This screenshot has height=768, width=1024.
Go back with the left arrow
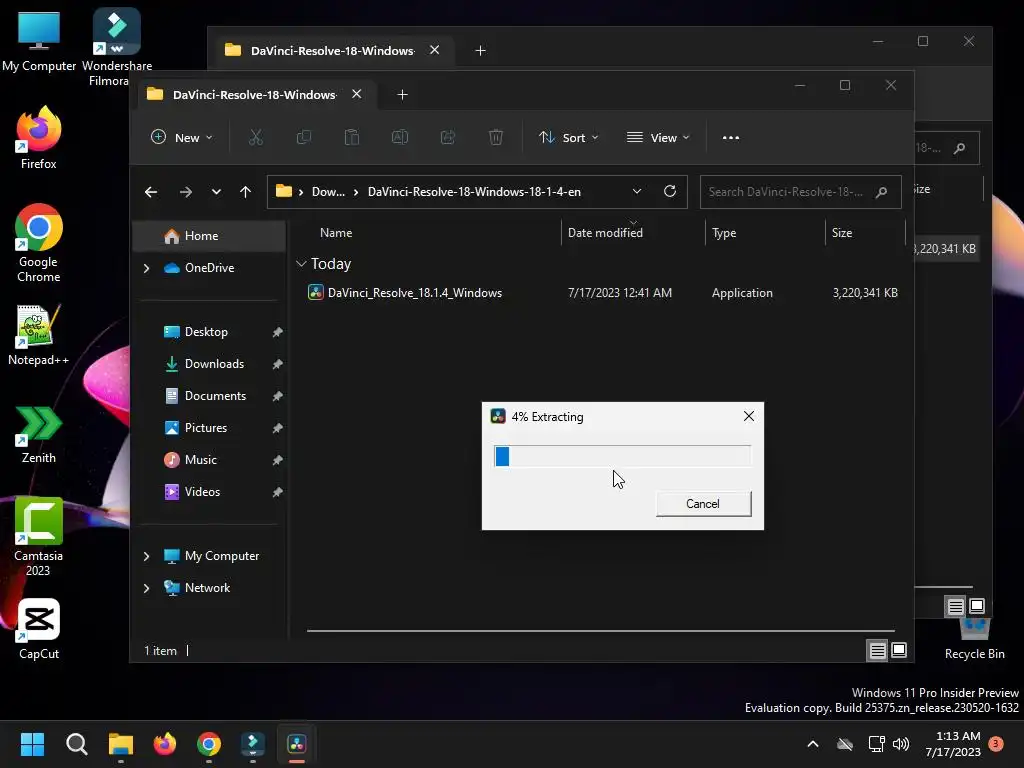(151, 192)
